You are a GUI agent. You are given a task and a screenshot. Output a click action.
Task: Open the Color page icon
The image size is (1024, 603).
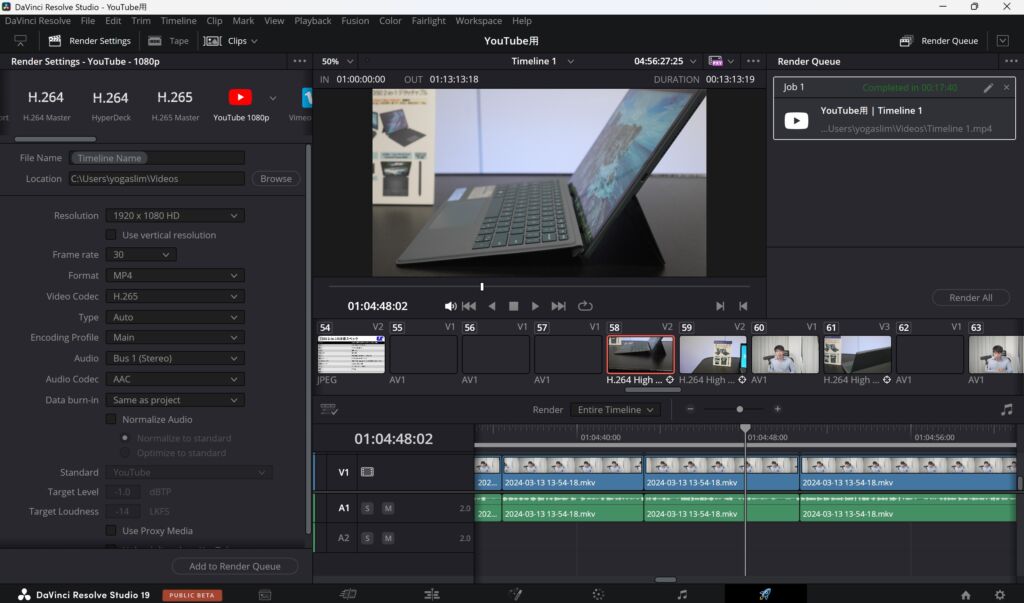(598, 594)
